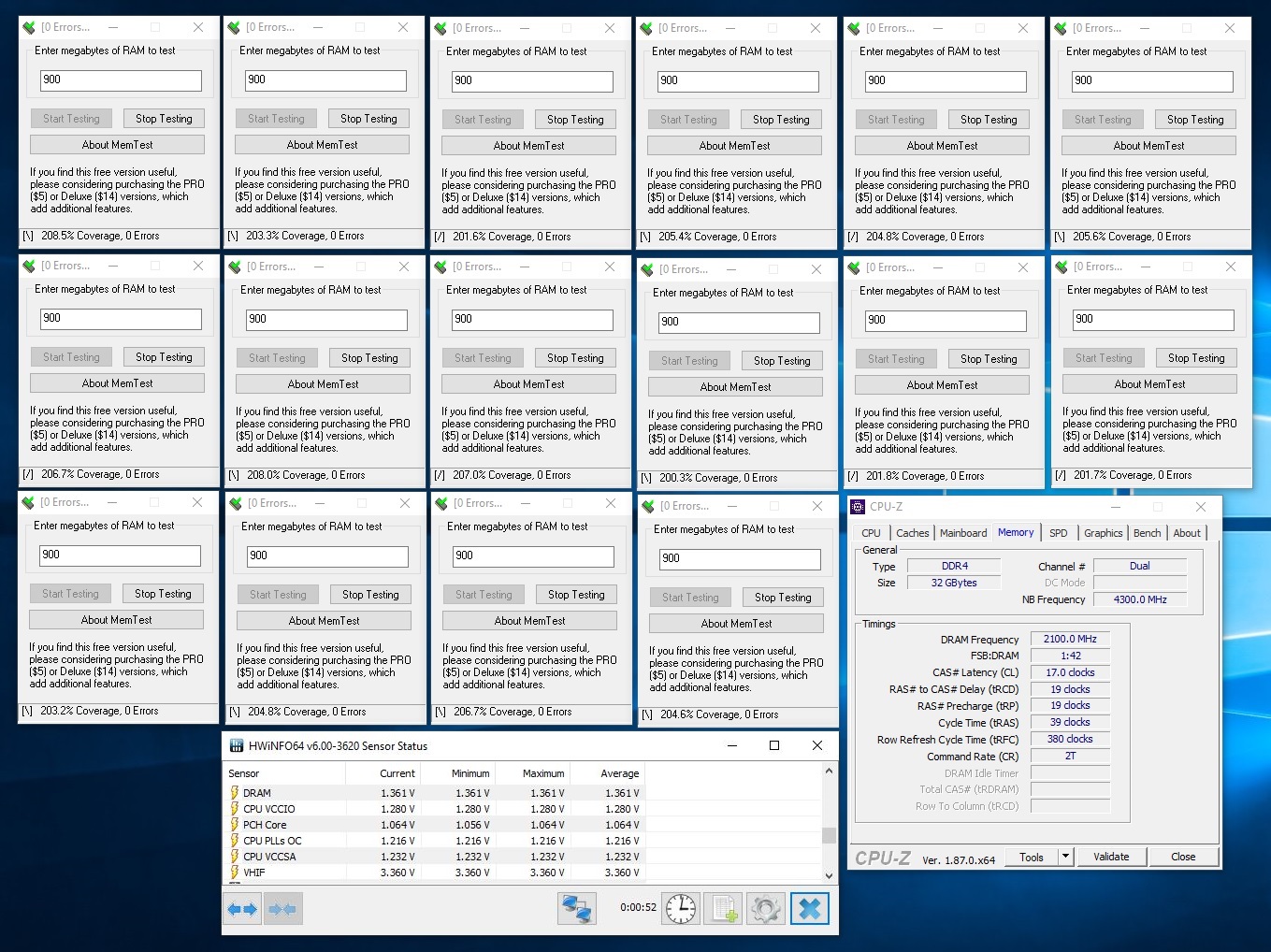Image resolution: width=1271 pixels, height=952 pixels.
Task: Click the Tools button in CPU-Z
Action: coord(1032,857)
